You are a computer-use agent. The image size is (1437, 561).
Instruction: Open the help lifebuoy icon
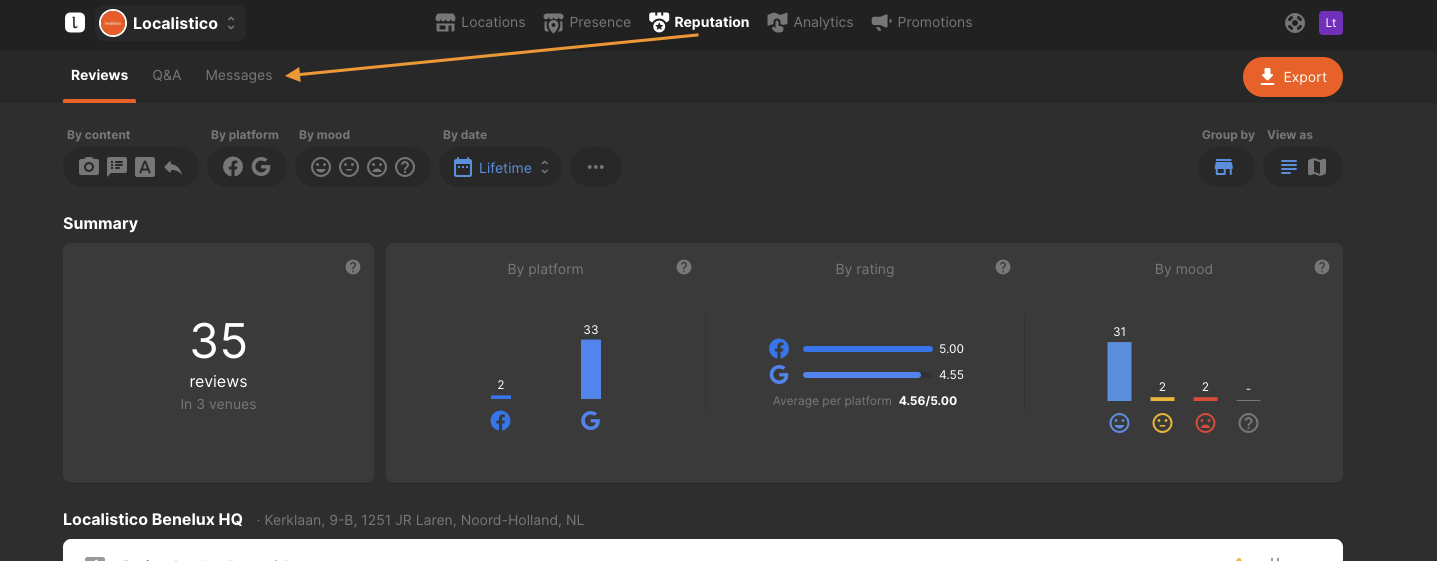[1295, 23]
